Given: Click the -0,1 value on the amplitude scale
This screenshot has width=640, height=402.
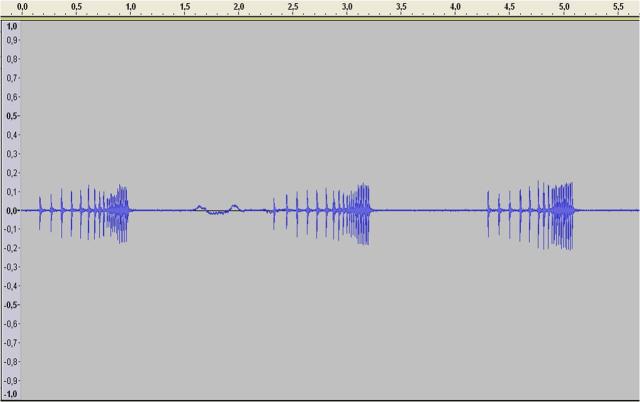Looking at the screenshot, I should point(11,229).
